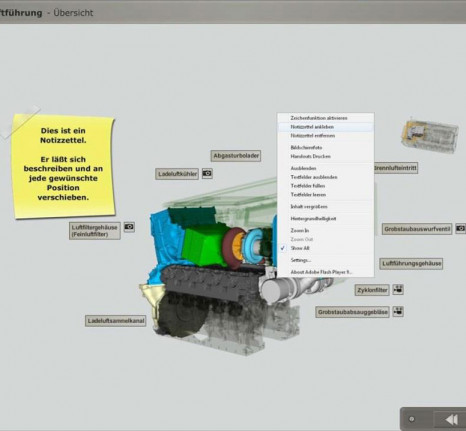Click the small round dot in bottom bar

(412, 419)
